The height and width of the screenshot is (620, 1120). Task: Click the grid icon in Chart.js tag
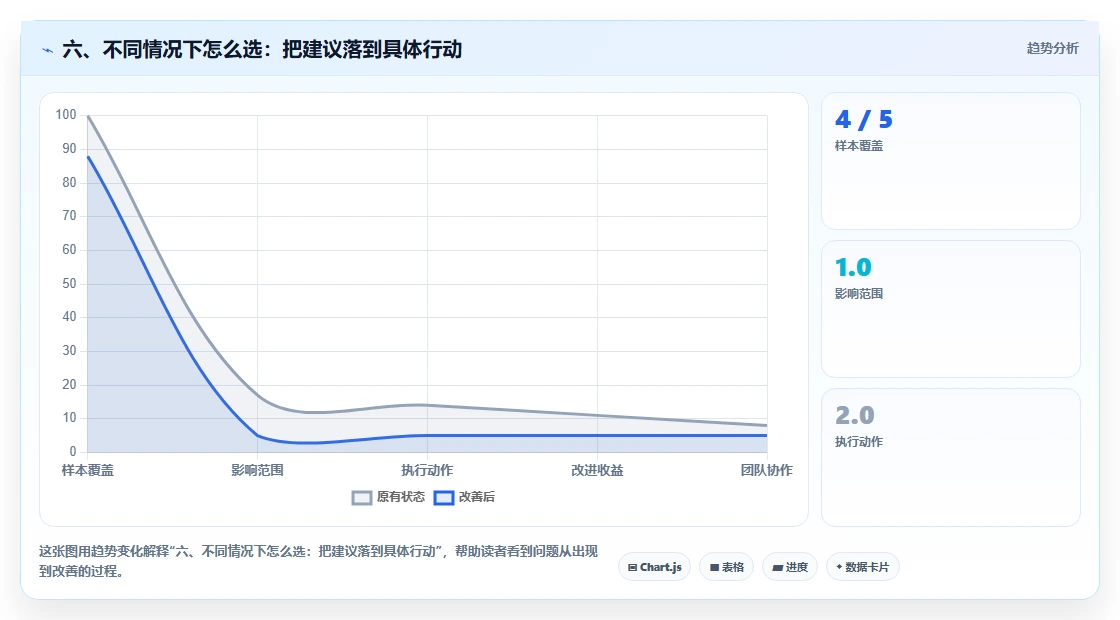[x=632, y=568]
